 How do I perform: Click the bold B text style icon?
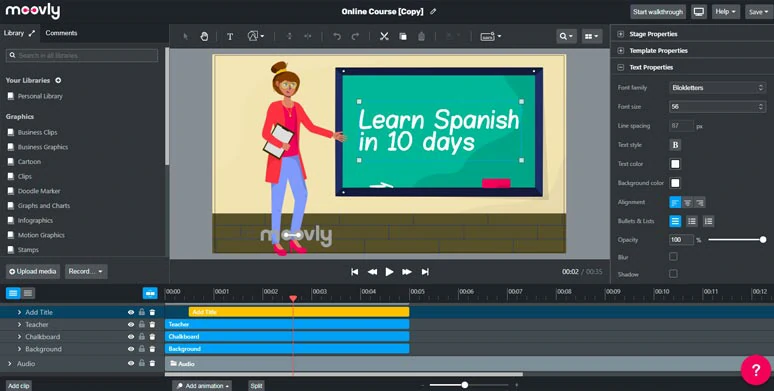point(675,145)
